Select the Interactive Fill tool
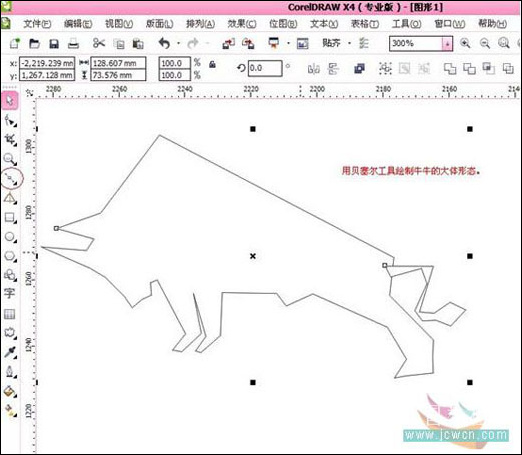 (10, 410)
